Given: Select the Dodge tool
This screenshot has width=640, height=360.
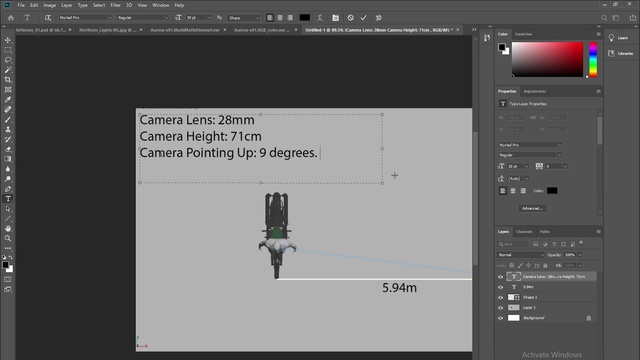Looking at the screenshot, I should 8,179.
